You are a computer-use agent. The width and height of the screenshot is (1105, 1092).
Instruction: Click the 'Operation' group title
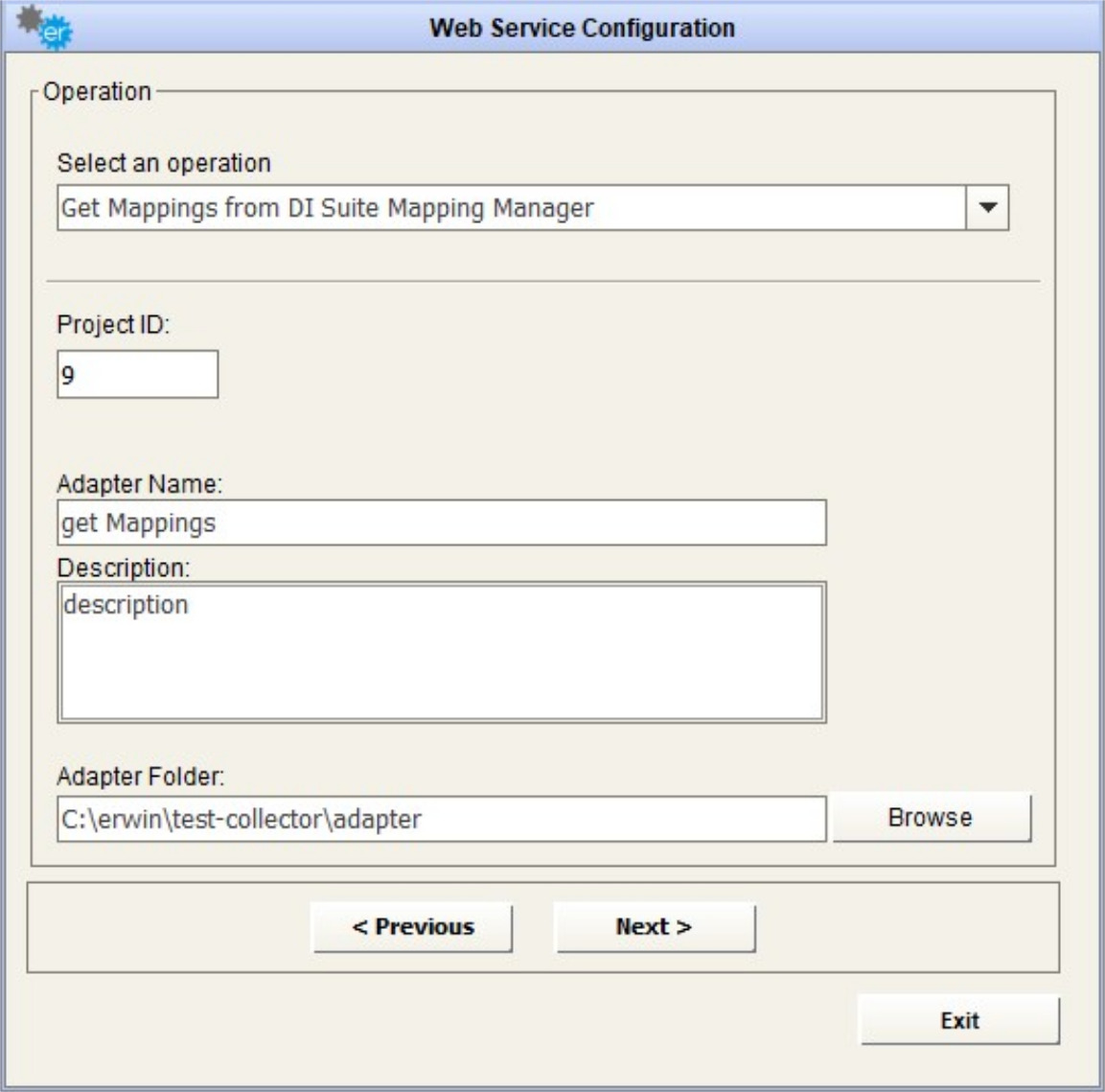[97, 92]
